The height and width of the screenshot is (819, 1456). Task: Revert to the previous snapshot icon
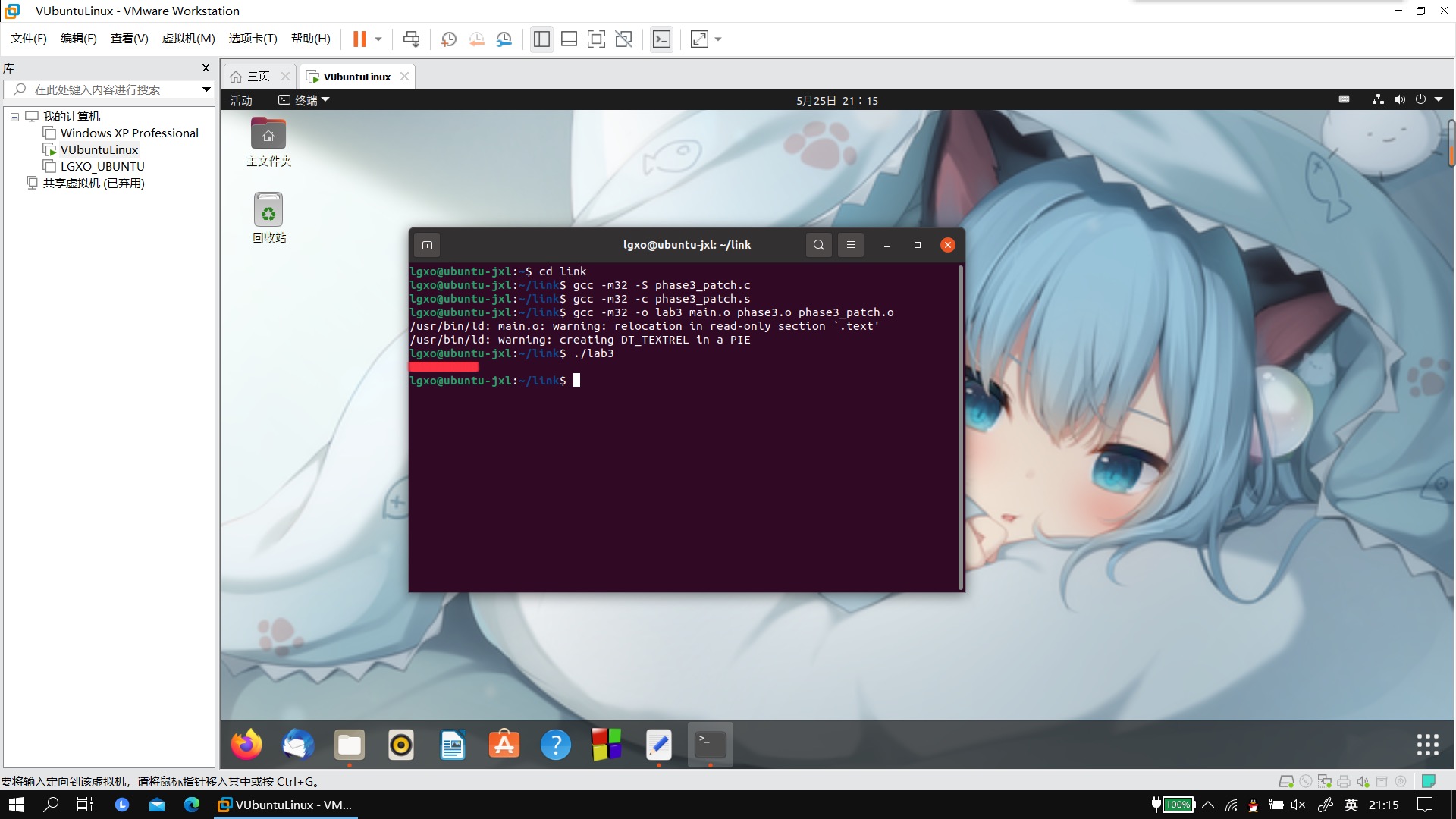(476, 39)
